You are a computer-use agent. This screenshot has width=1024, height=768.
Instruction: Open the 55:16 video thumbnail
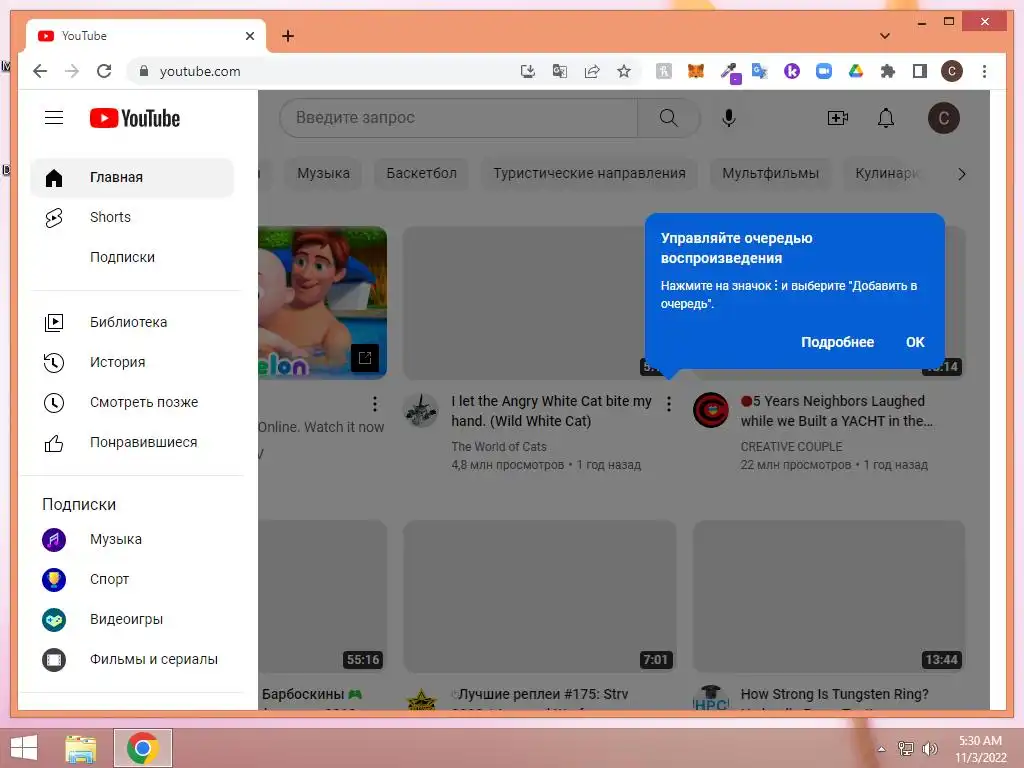[323, 596]
